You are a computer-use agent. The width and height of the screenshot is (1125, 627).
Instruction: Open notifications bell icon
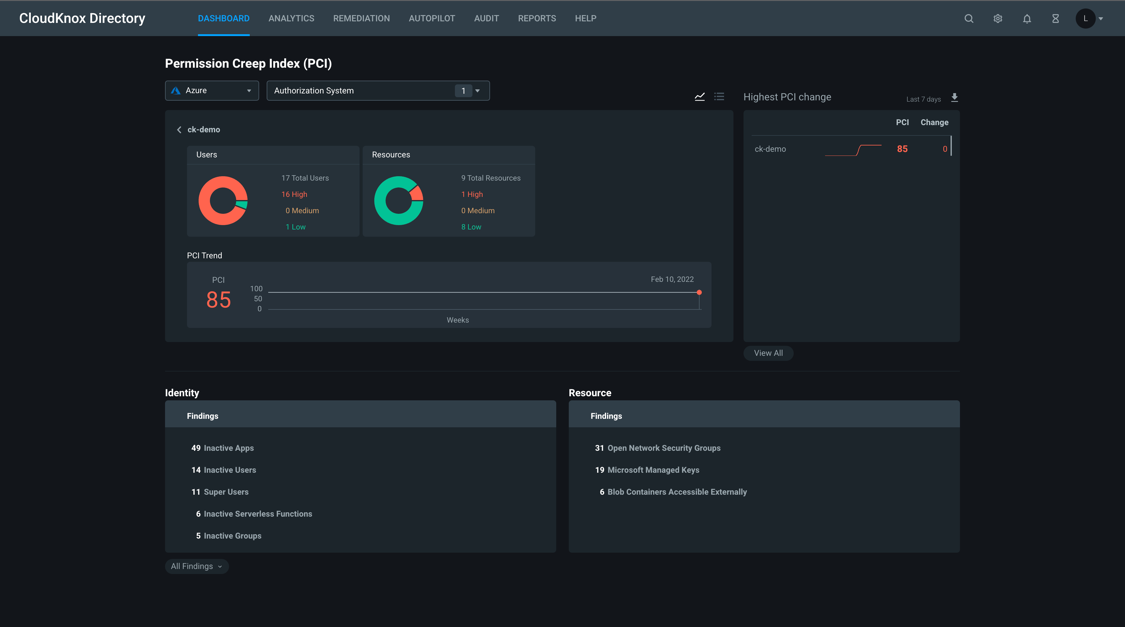click(x=1026, y=19)
